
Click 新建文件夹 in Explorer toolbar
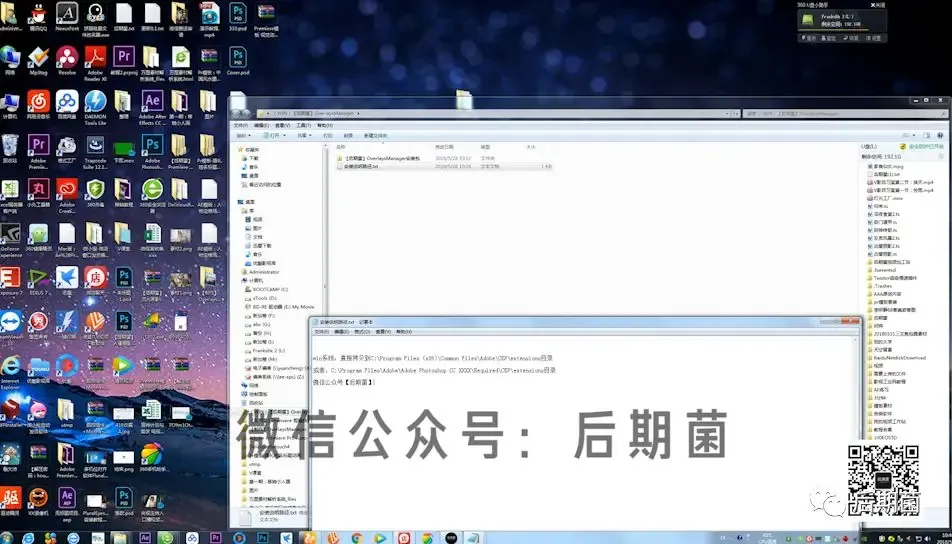coord(375,135)
